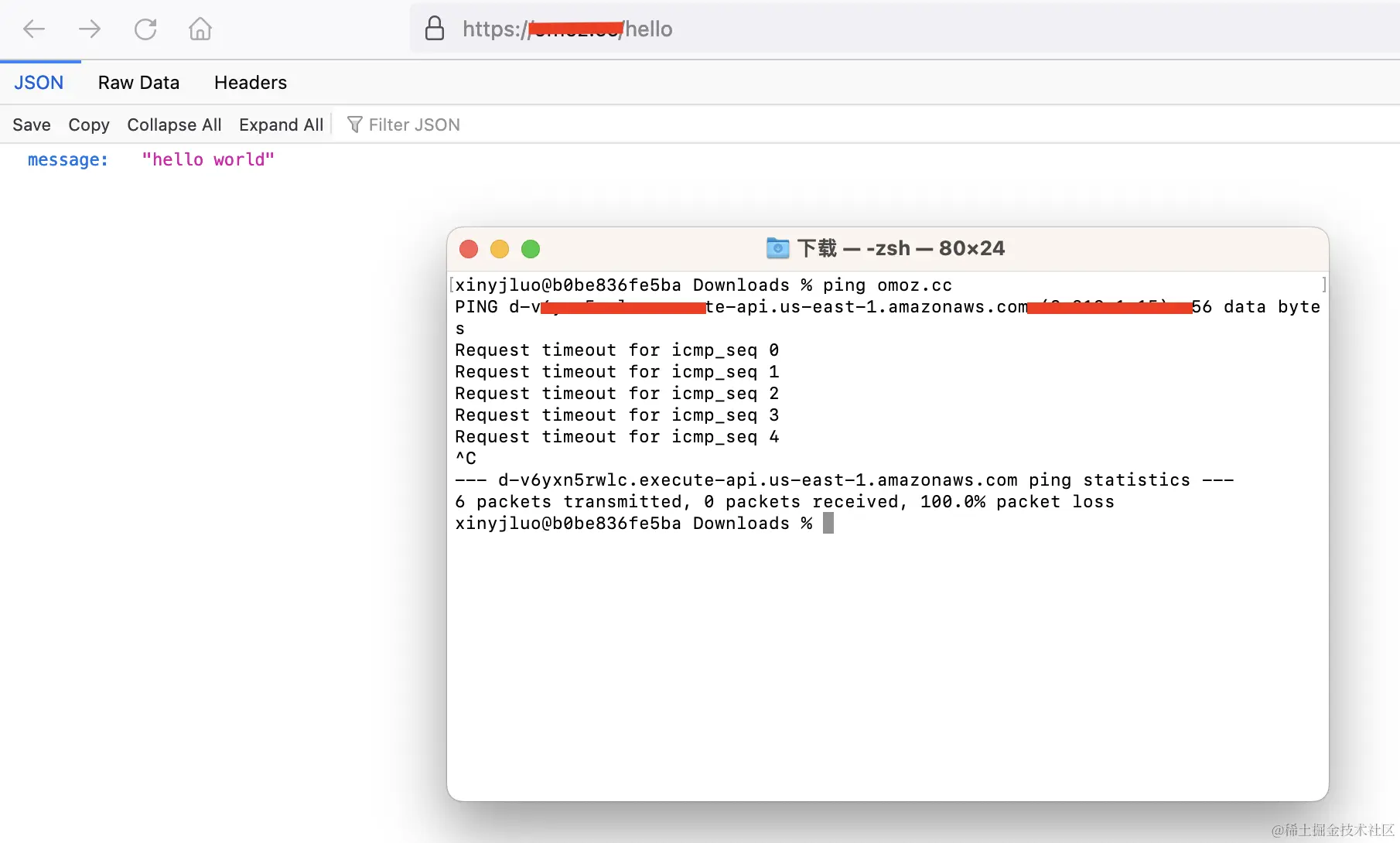The height and width of the screenshot is (843, 1400).
Task: Click the ping statistics header line
Action: tap(844, 480)
